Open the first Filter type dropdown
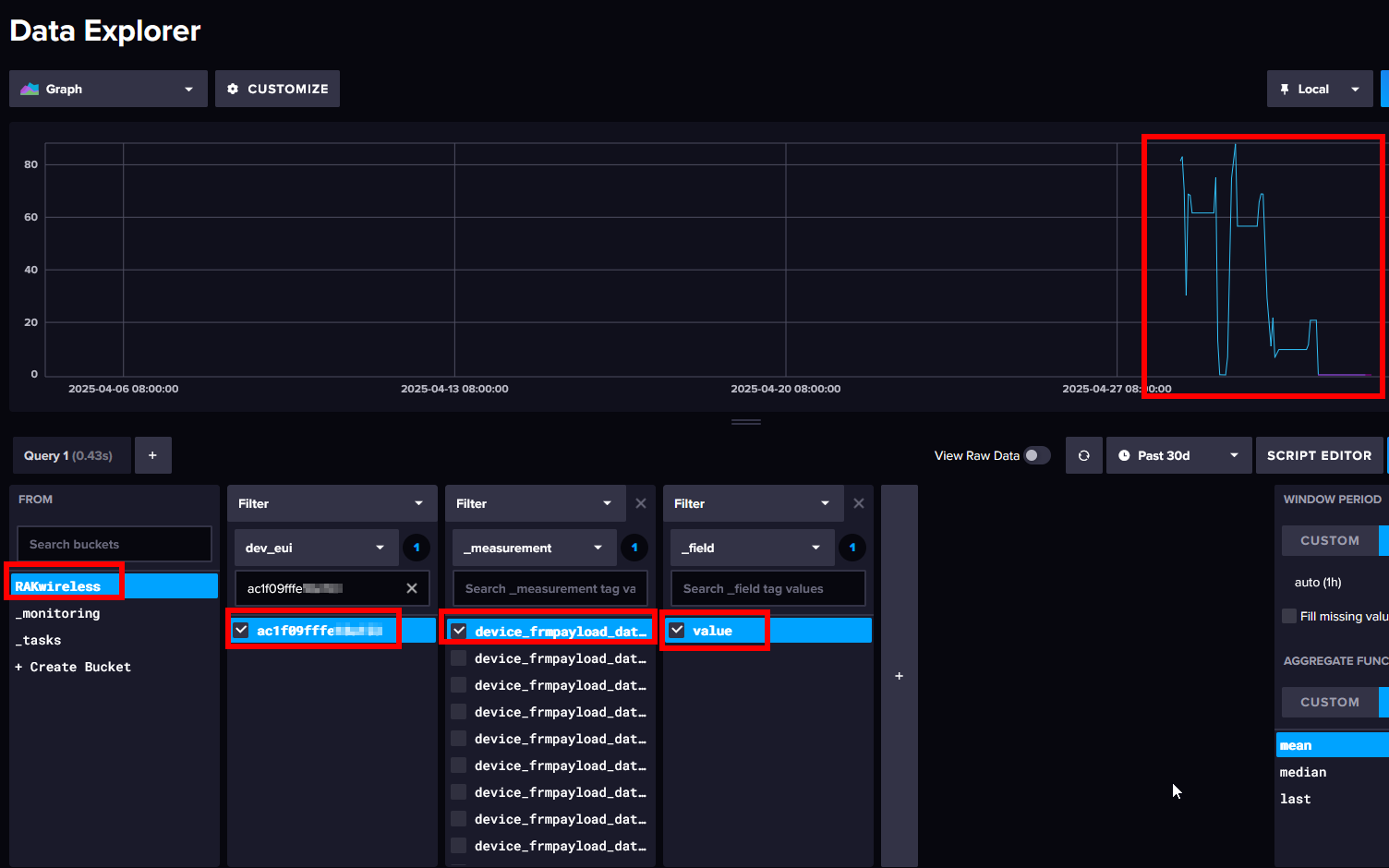 pyautogui.click(x=332, y=503)
